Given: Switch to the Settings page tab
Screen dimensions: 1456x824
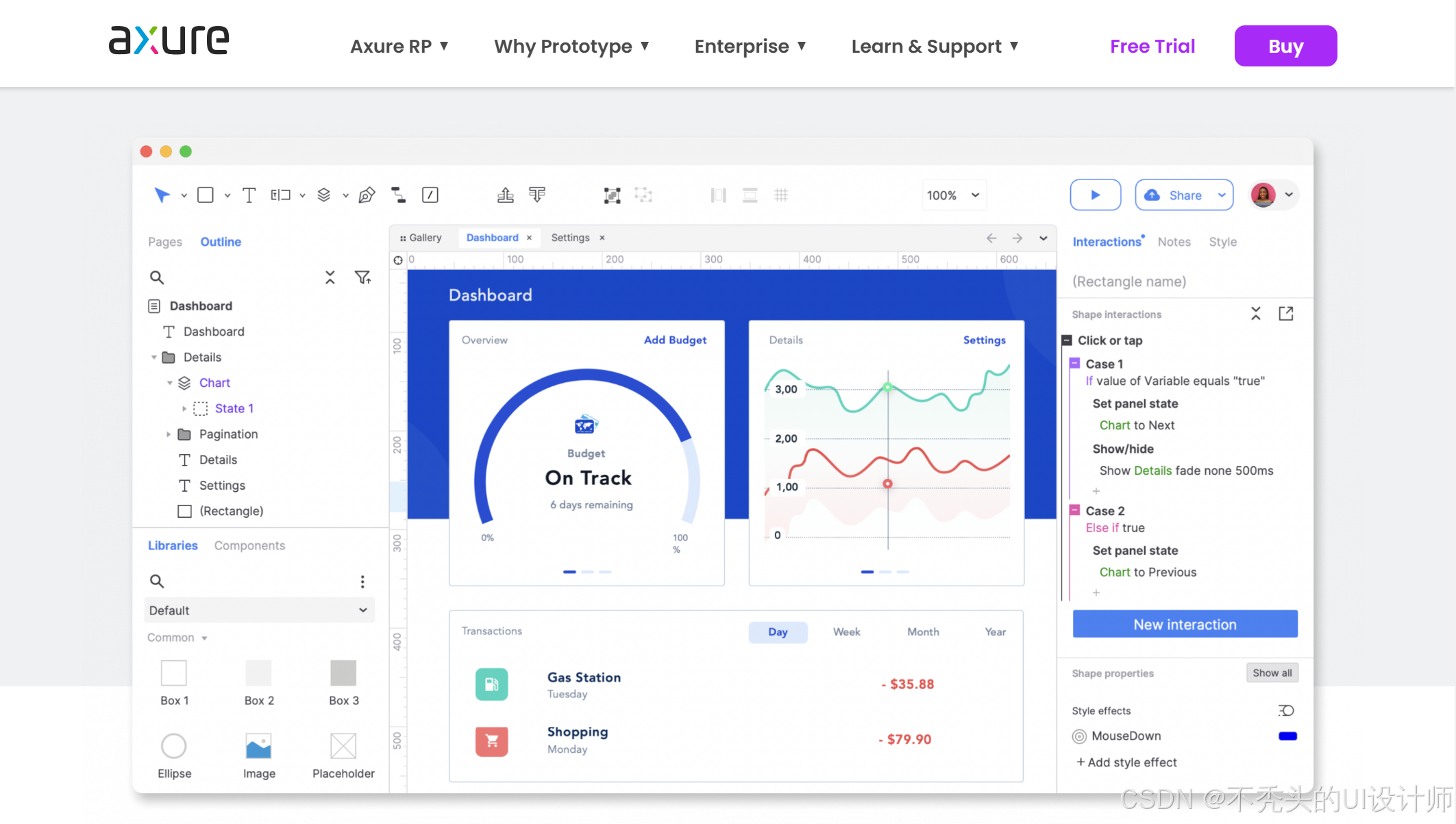Looking at the screenshot, I should click(x=570, y=238).
